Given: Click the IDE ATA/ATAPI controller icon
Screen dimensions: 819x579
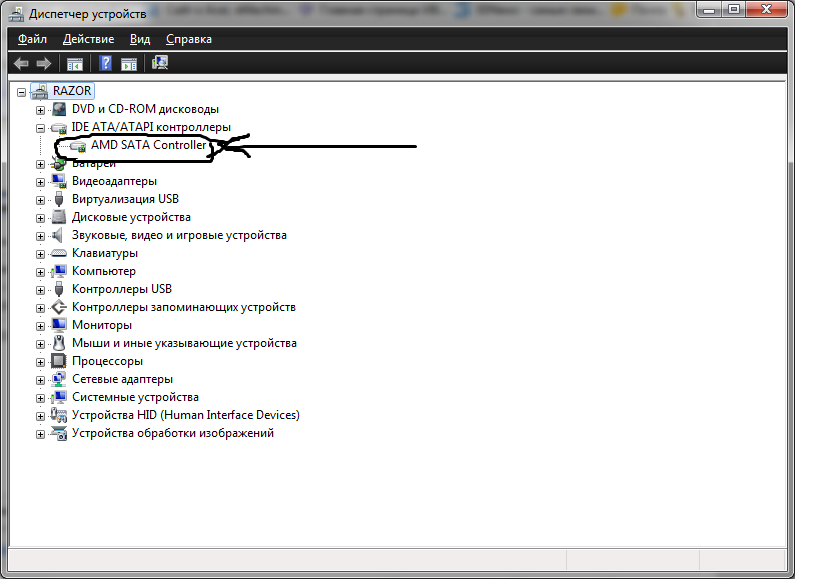Looking at the screenshot, I should [x=58, y=128].
